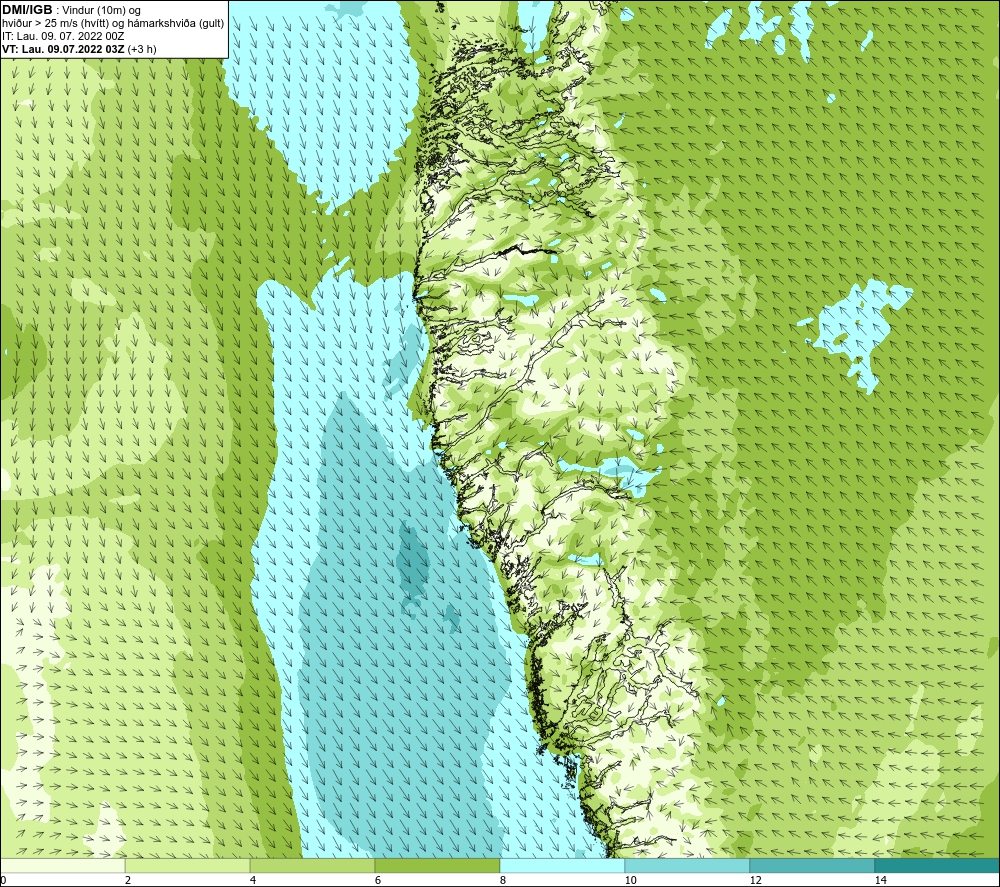Click the 'VT: Lau. 09.07.2022 03Z' valid time
1000x887 pixels.
pos(63,49)
